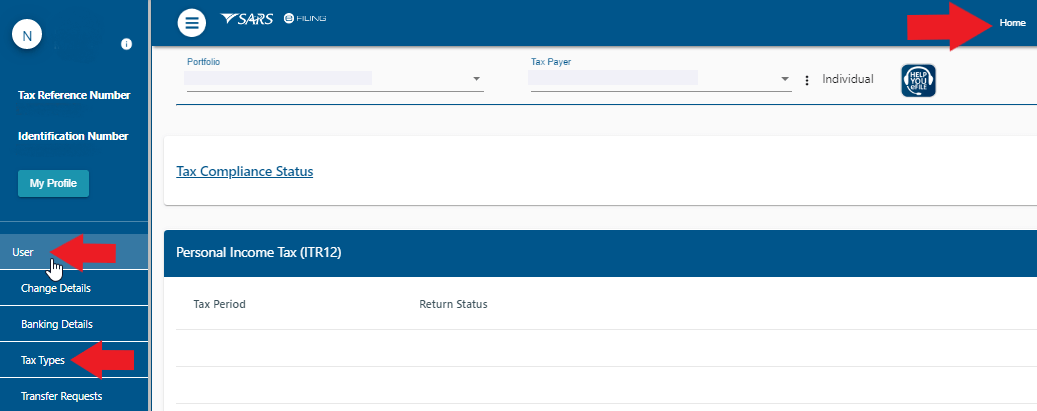Expand the Portfolio dropdown arrow
1037x411 pixels.
(476, 79)
